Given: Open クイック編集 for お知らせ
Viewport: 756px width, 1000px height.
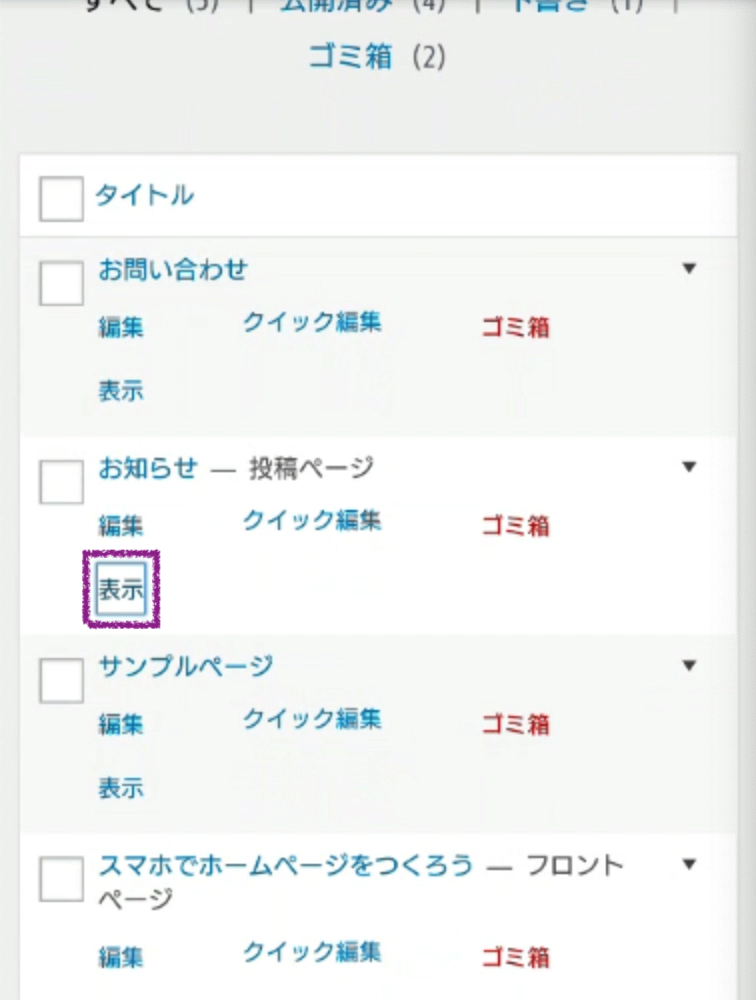Looking at the screenshot, I should pos(312,521).
